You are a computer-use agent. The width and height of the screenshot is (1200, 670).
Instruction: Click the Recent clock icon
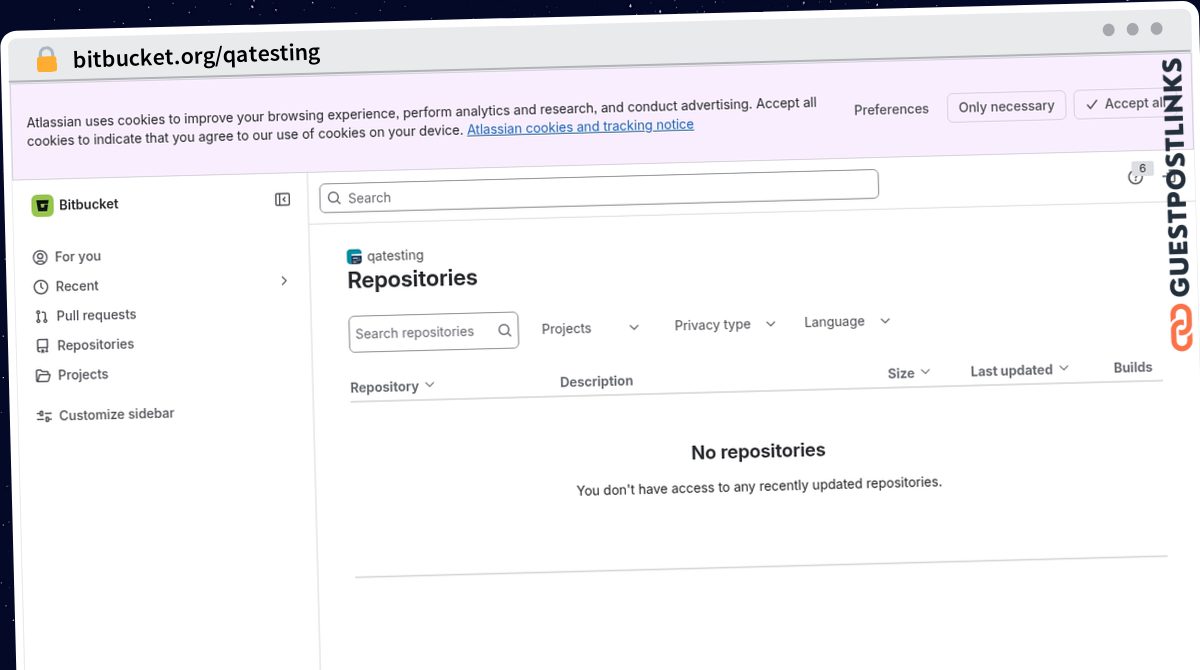(x=41, y=287)
